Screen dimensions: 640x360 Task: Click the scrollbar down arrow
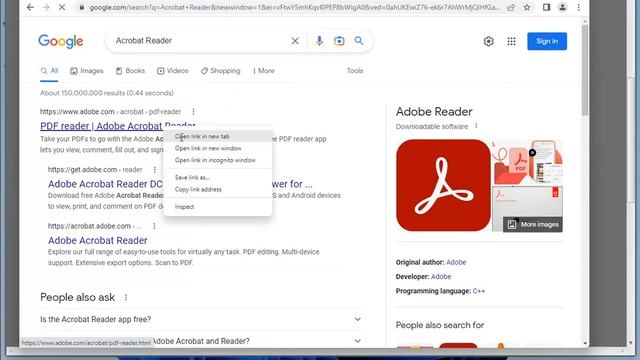coord(585,343)
